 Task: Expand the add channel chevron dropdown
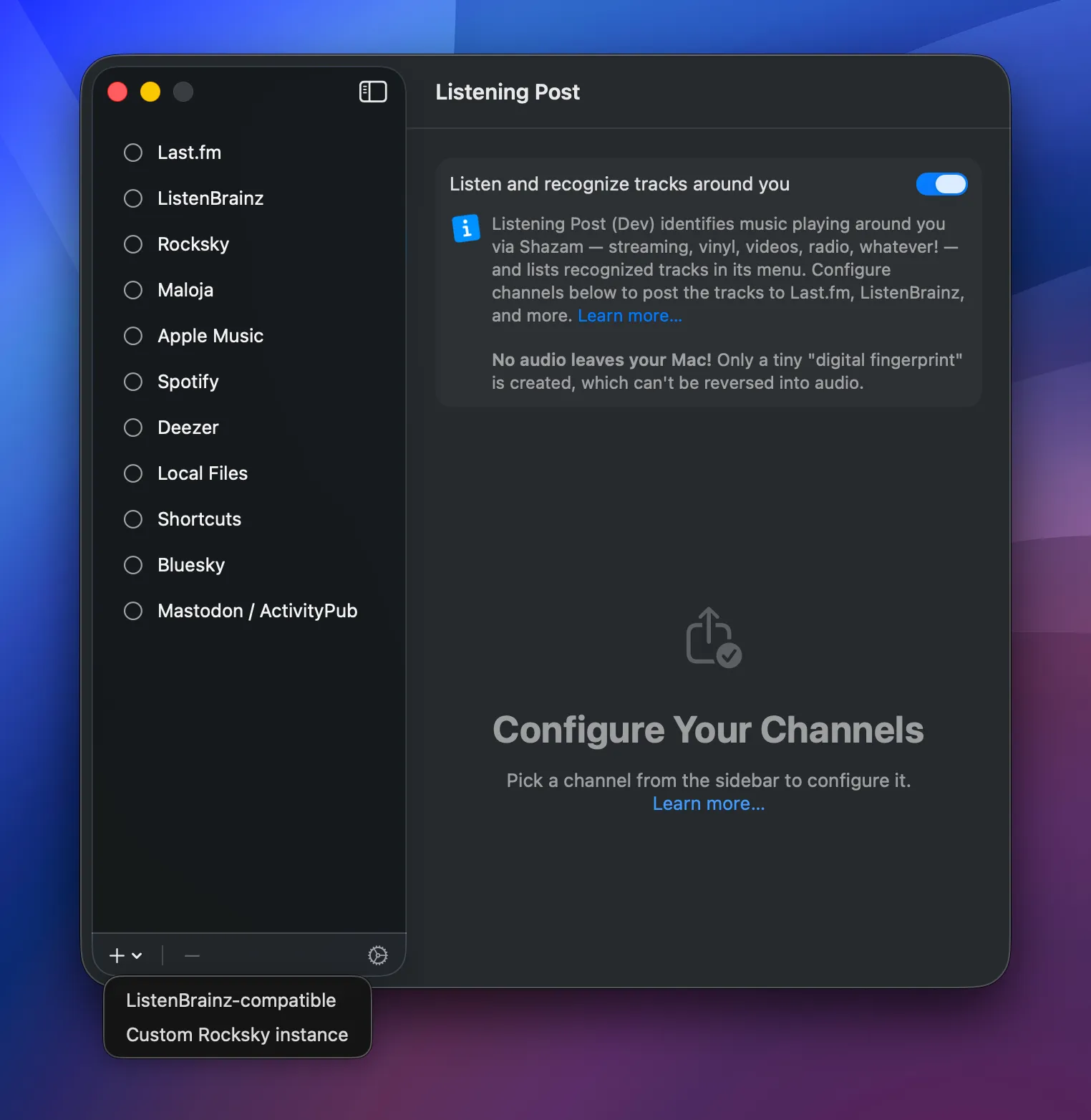coord(137,955)
